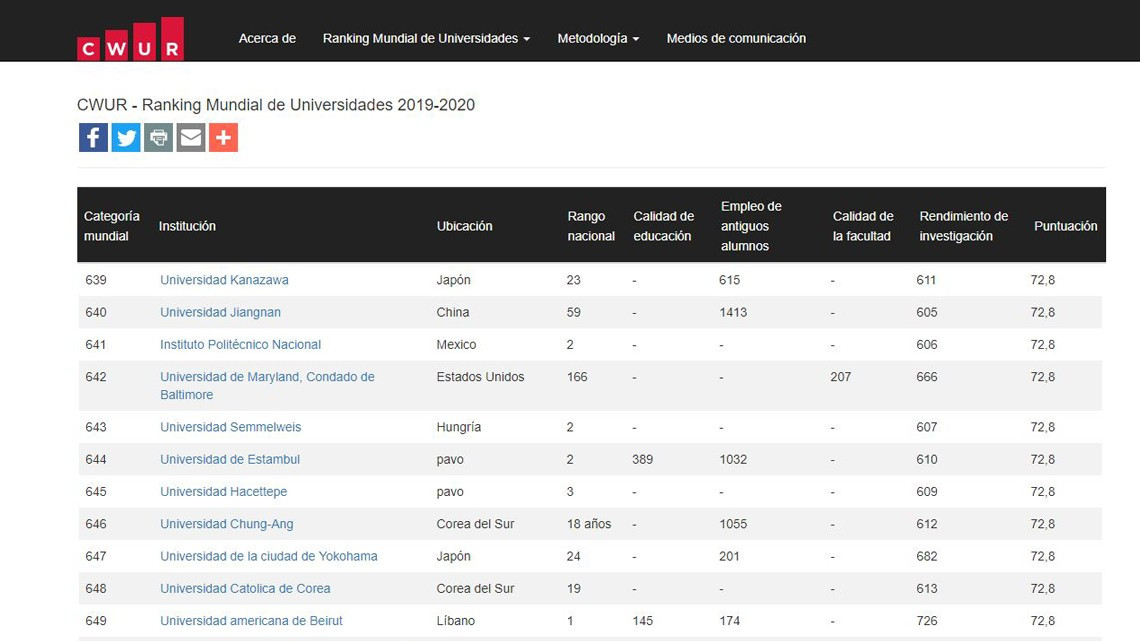The image size is (1140, 641).
Task: Open the Universidad americana de Beirut link
Action: pyautogui.click(x=251, y=620)
